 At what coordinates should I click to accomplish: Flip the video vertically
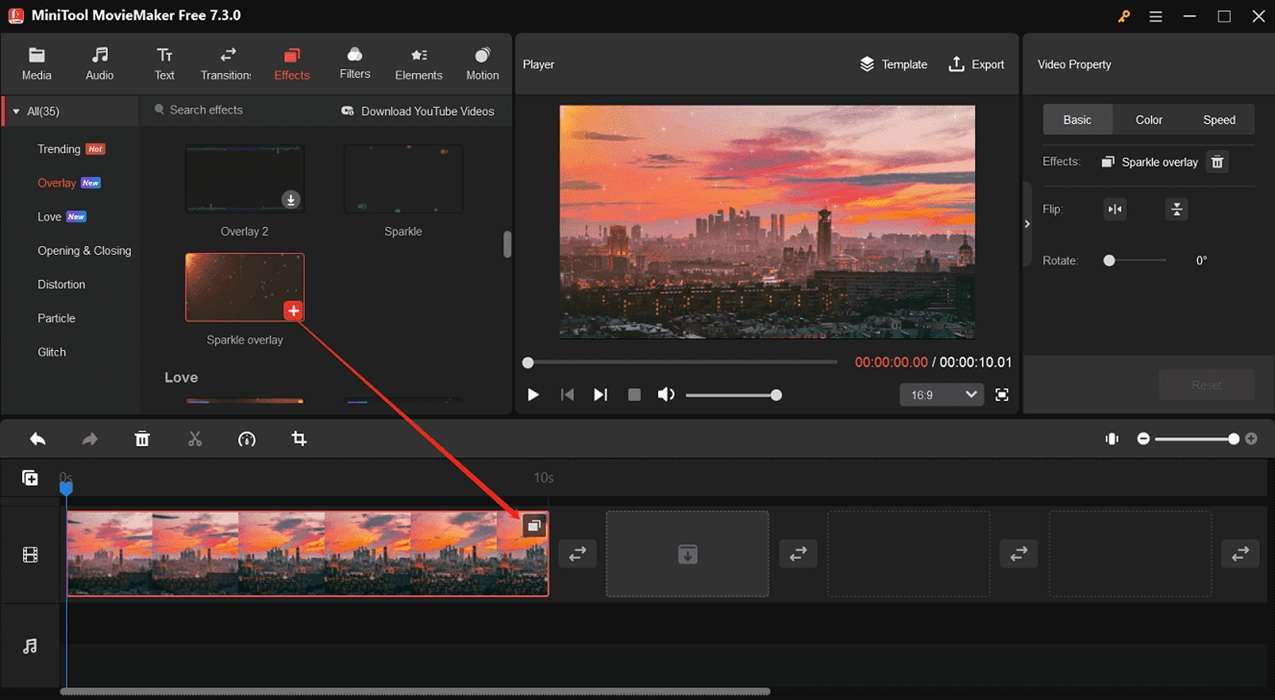[x=1177, y=209]
